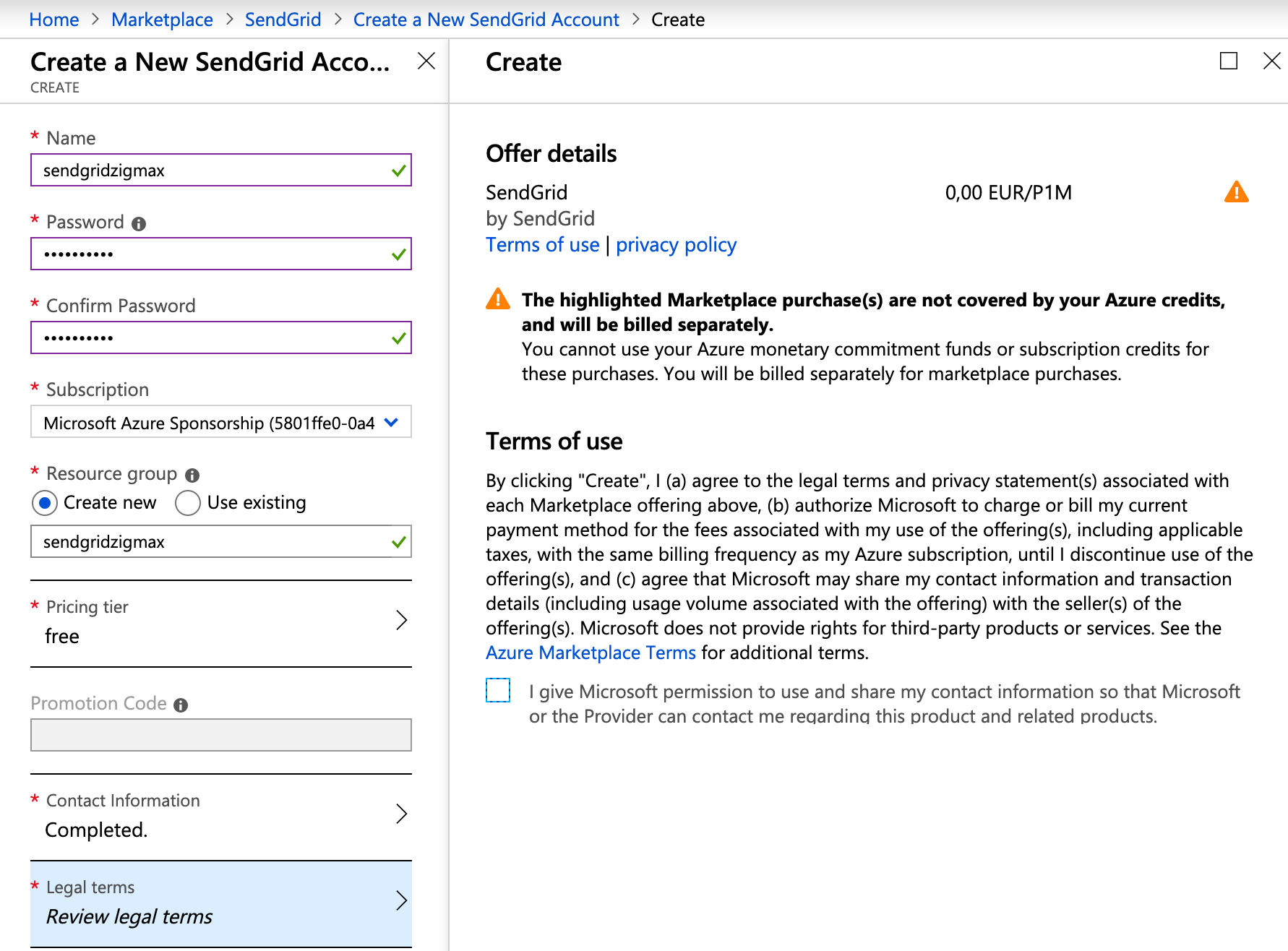1288x951 pixels.
Task: Click the Azure Marketplace Terms link
Action: 591,653
